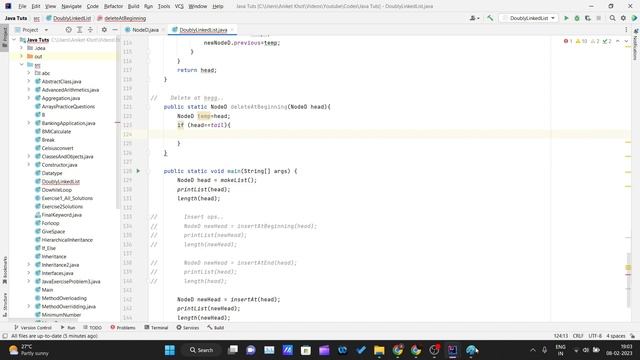Open Windows Start menu
This screenshot has width=640, height=360.
169,350
